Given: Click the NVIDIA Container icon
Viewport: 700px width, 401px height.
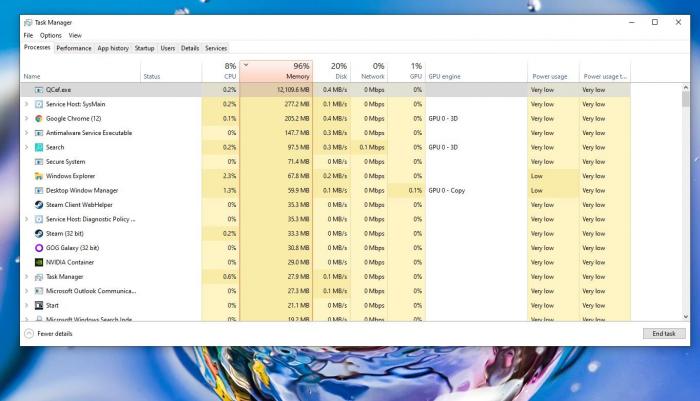Looking at the screenshot, I should click(39, 262).
